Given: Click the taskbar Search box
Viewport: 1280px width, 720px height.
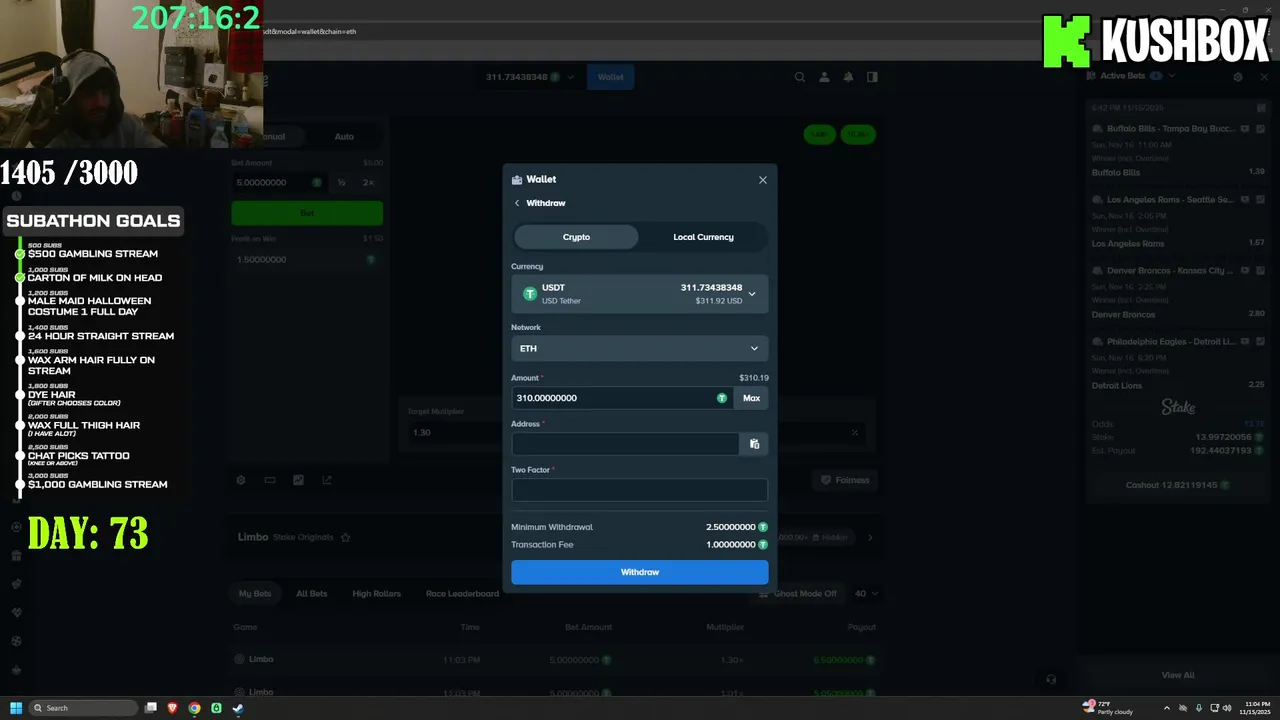Looking at the screenshot, I should (x=84, y=708).
